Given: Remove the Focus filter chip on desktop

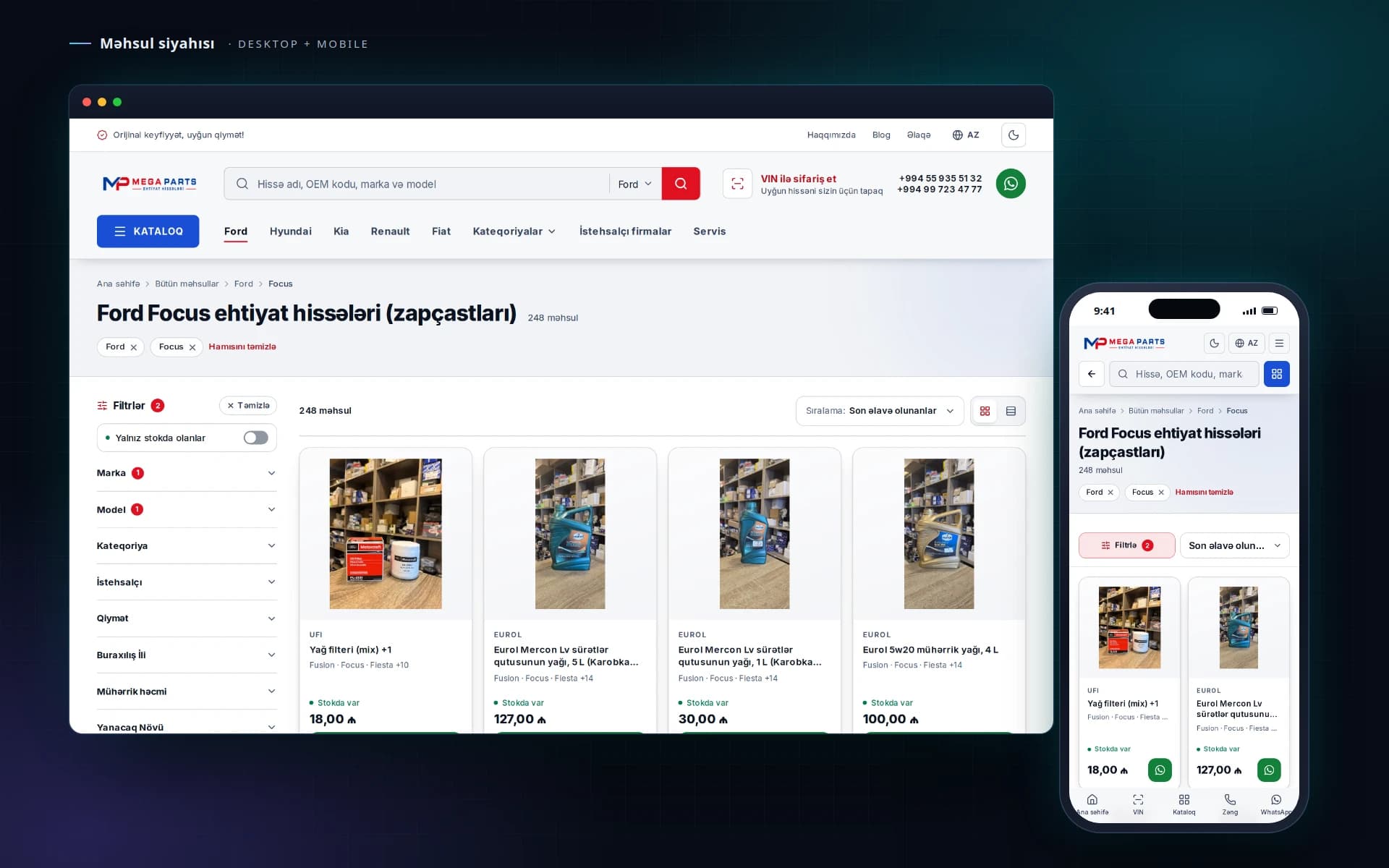Looking at the screenshot, I should pos(192,347).
